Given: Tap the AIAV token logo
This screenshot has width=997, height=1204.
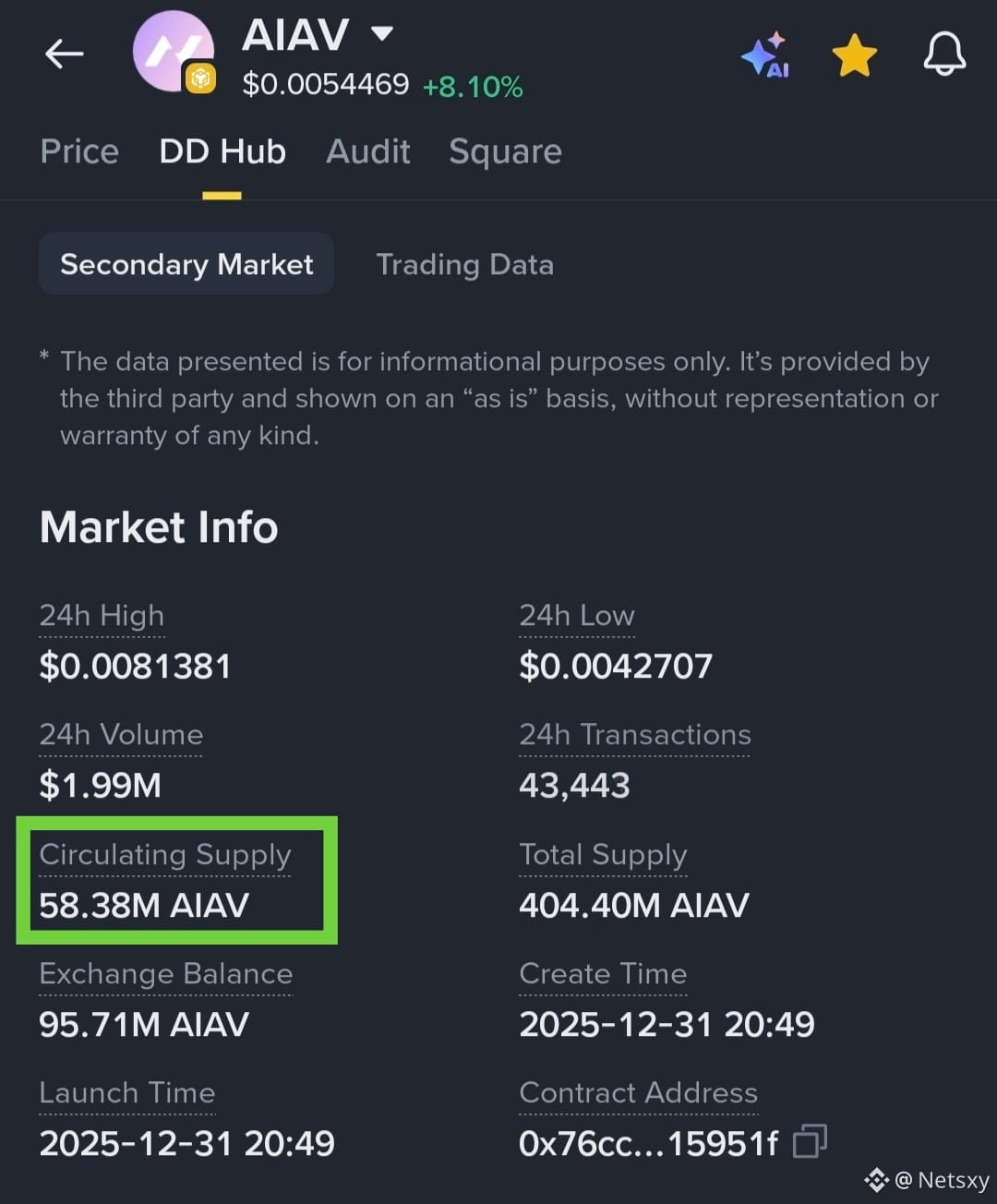Looking at the screenshot, I should click(x=174, y=52).
